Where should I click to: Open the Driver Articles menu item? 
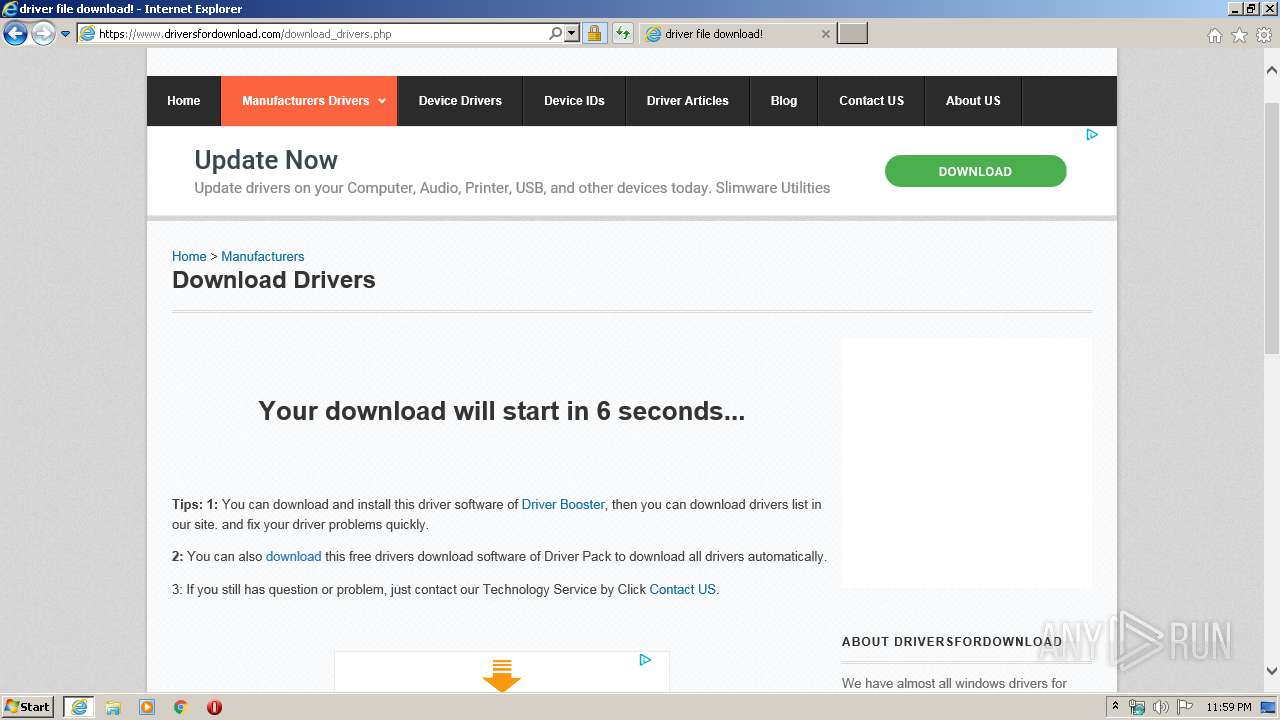[687, 101]
